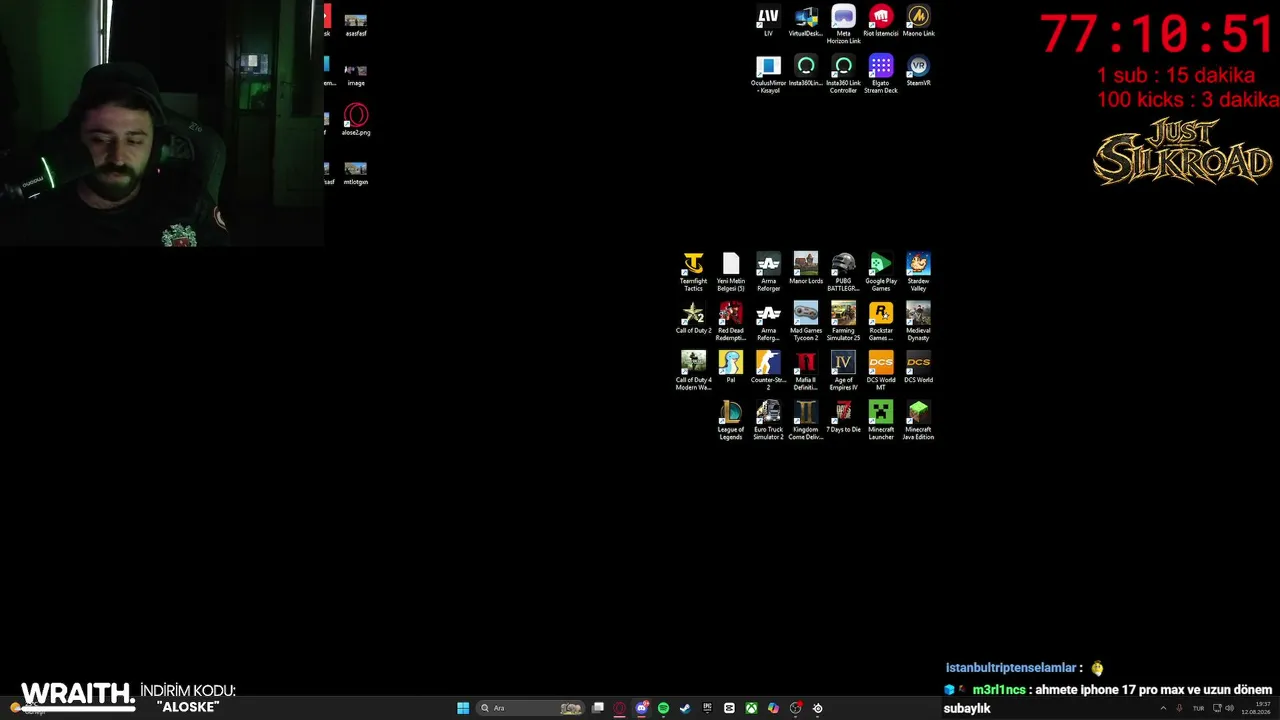Open the League of Legends shortcut
This screenshot has height=720, width=1280.
tap(731, 420)
